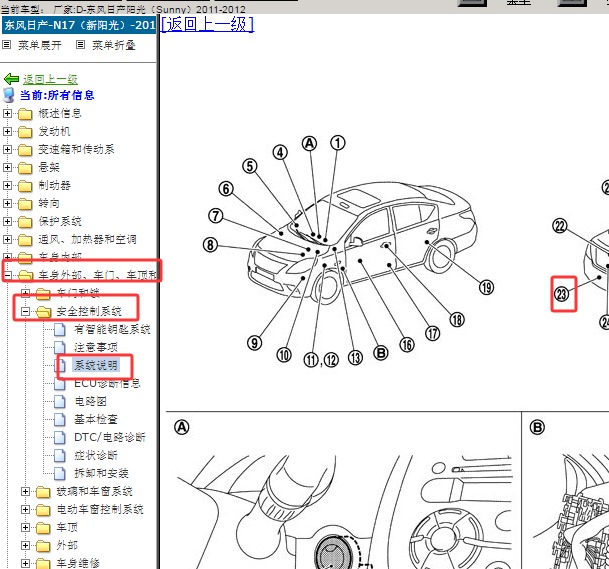Click the document icon for 基本检查

pos(59,419)
